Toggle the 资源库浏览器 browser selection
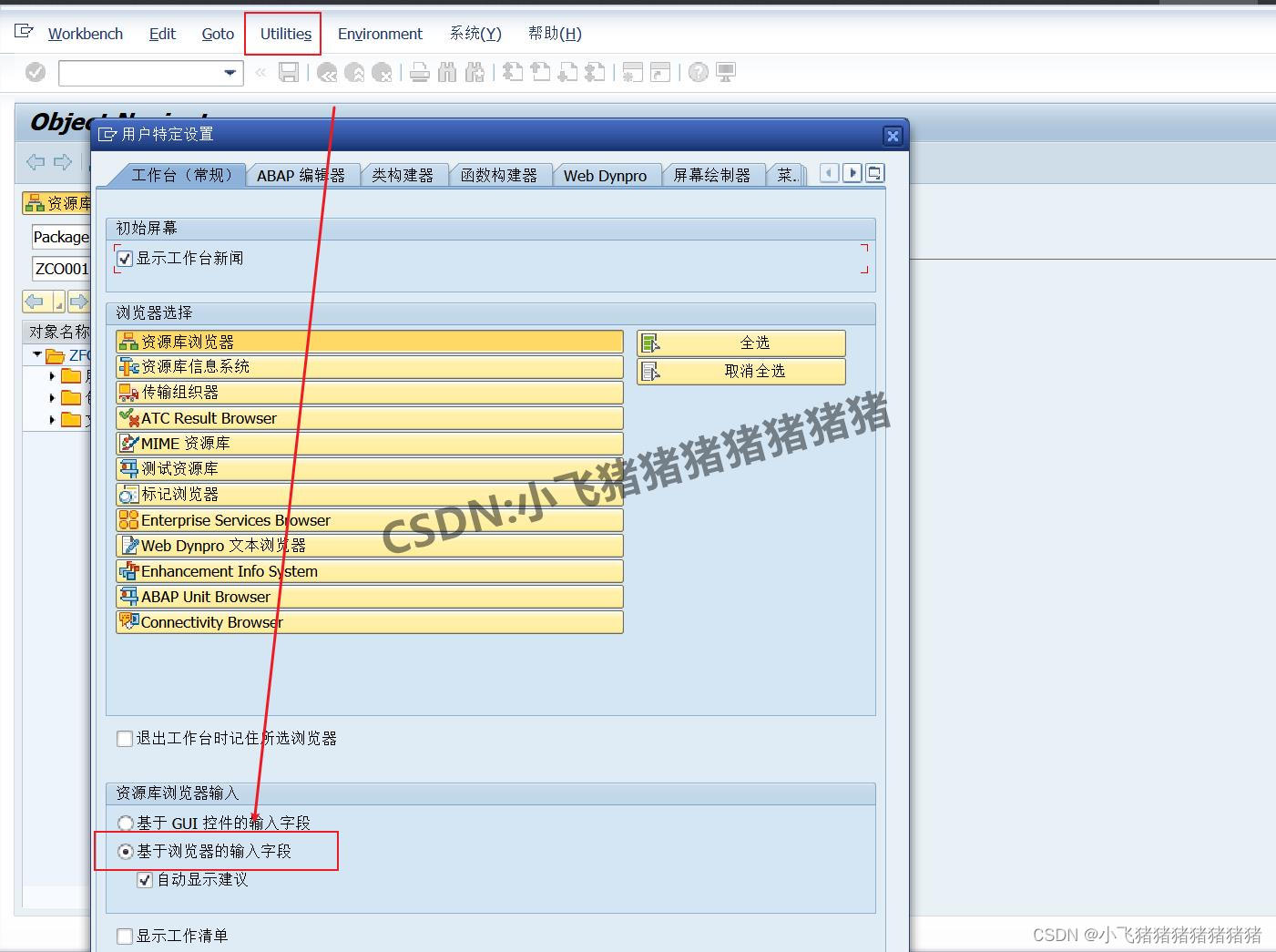 click(x=369, y=342)
